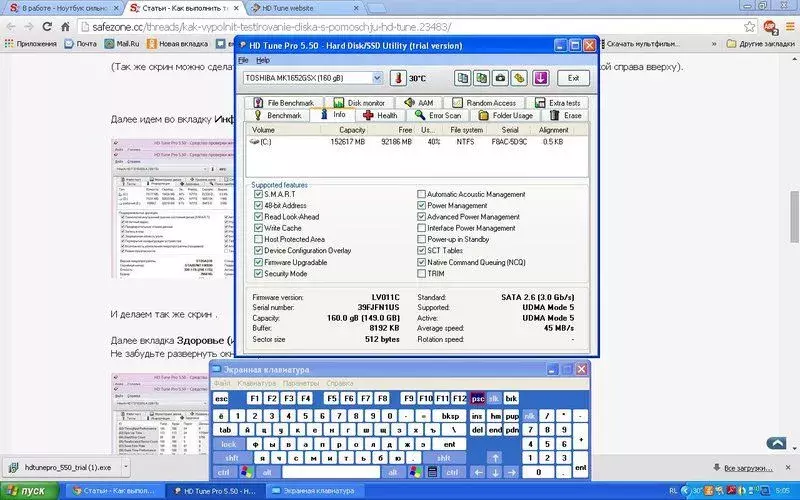Toggle the Security Mode checkbox
The image size is (800, 500).
click(258, 273)
